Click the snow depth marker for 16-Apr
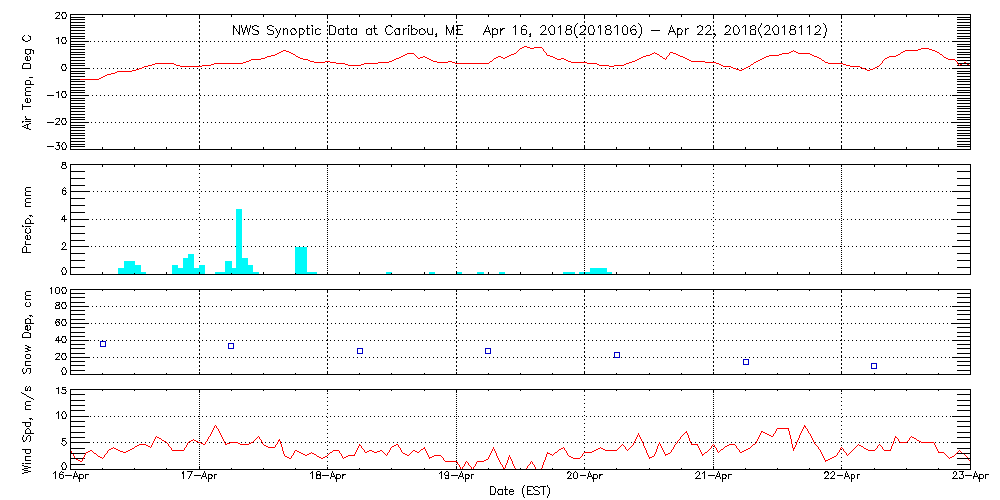Image resolution: width=1000 pixels, height=500 pixels. (x=103, y=344)
